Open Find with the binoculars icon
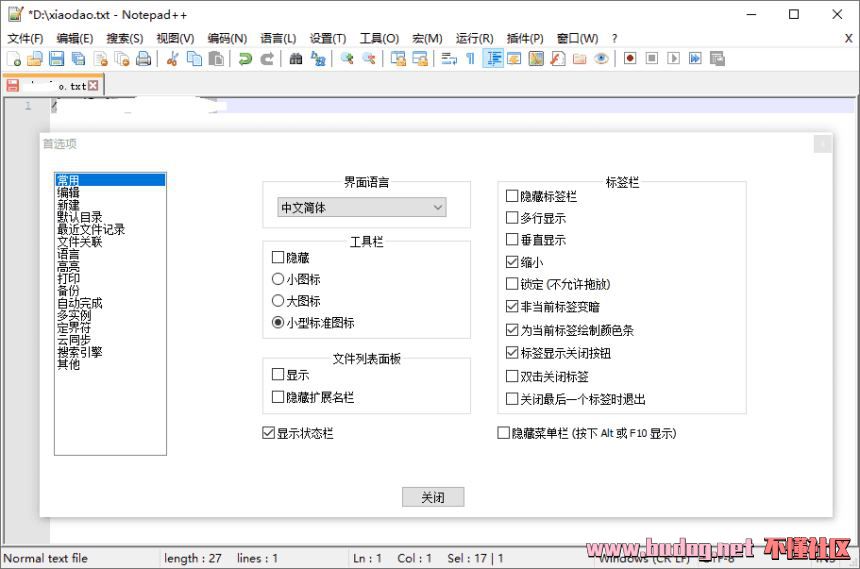The height and width of the screenshot is (569, 860). coord(296,59)
